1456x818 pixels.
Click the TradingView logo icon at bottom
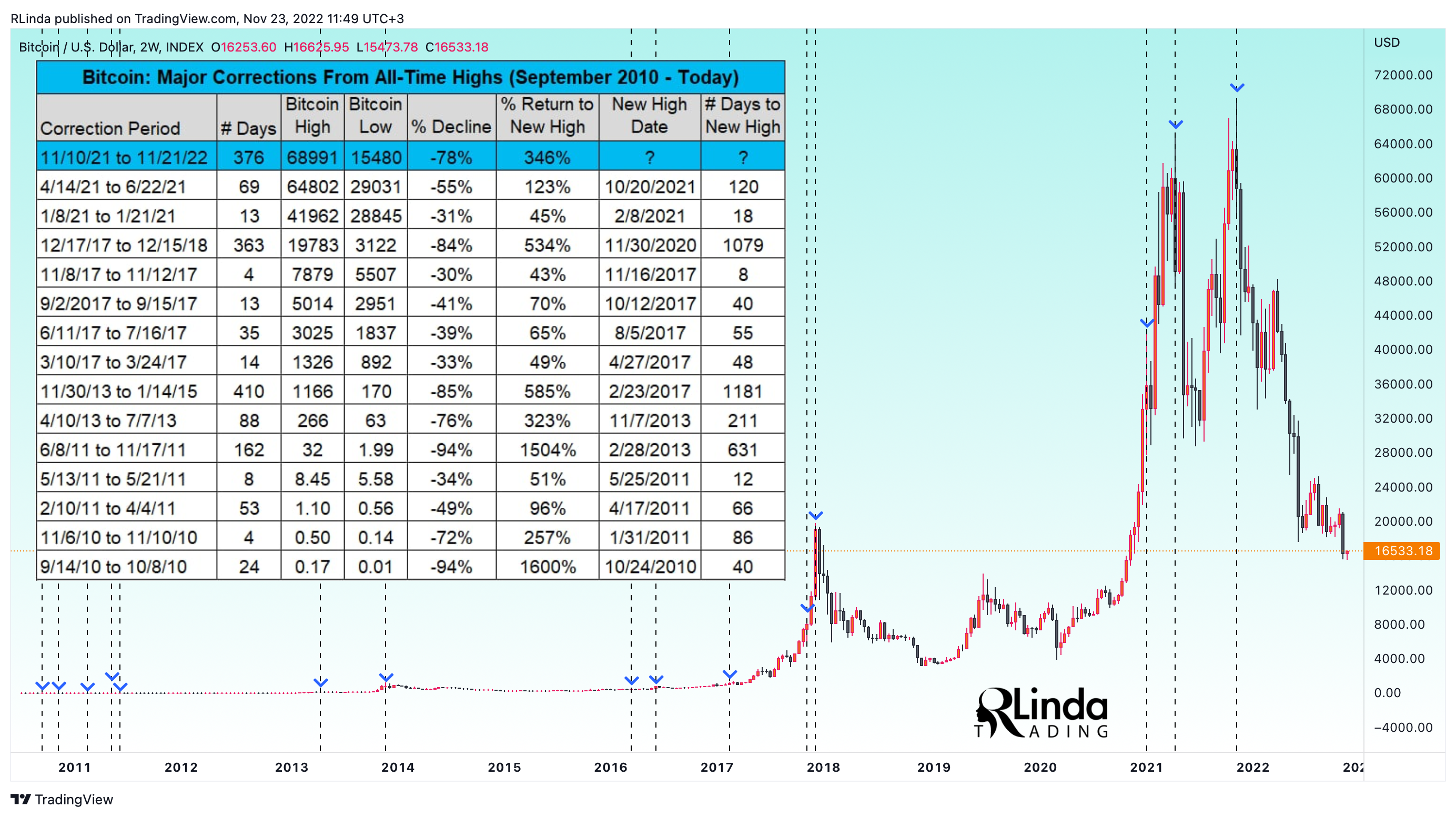[x=21, y=800]
